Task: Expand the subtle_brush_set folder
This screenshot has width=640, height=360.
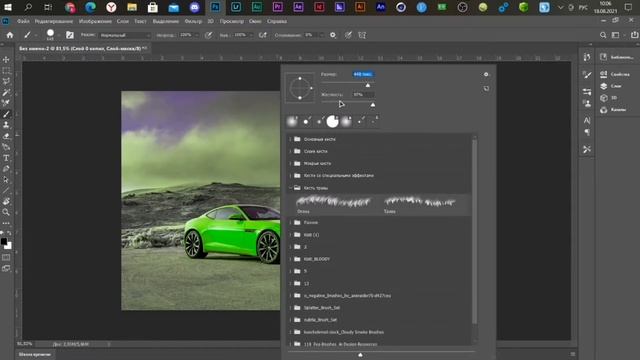Action: tap(290, 320)
